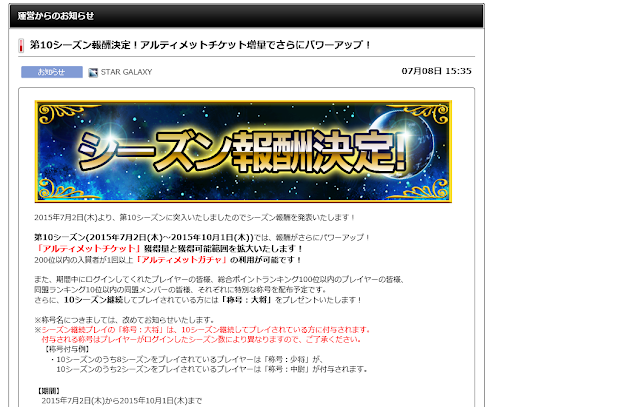
Task: Click the 運営からのお知らせ header bar
Action: pyautogui.click(x=247, y=16)
